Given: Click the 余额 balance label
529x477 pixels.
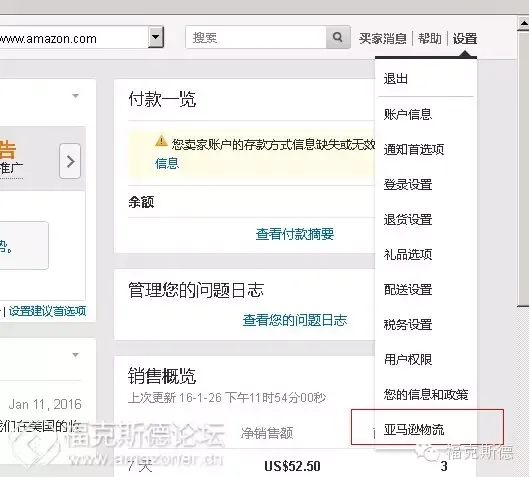Looking at the screenshot, I should (x=141, y=202).
